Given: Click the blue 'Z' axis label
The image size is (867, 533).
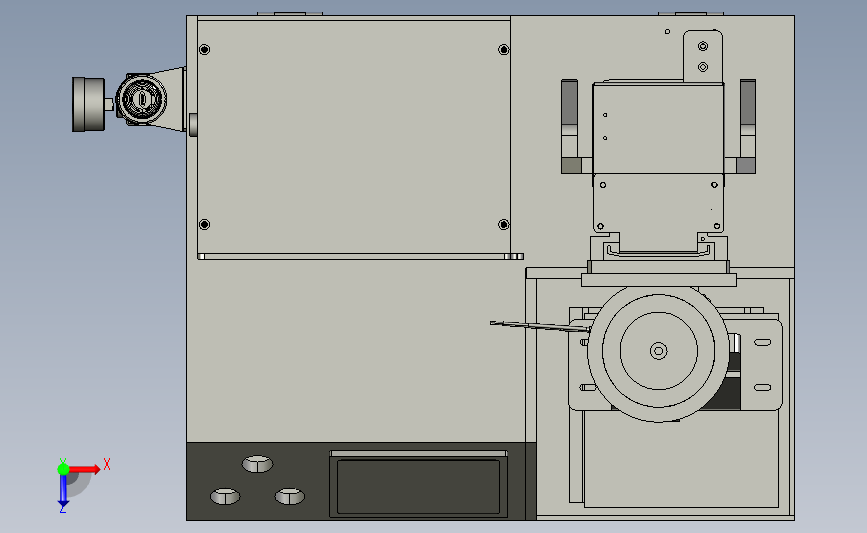Looking at the screenshot, I should (62, 510).
